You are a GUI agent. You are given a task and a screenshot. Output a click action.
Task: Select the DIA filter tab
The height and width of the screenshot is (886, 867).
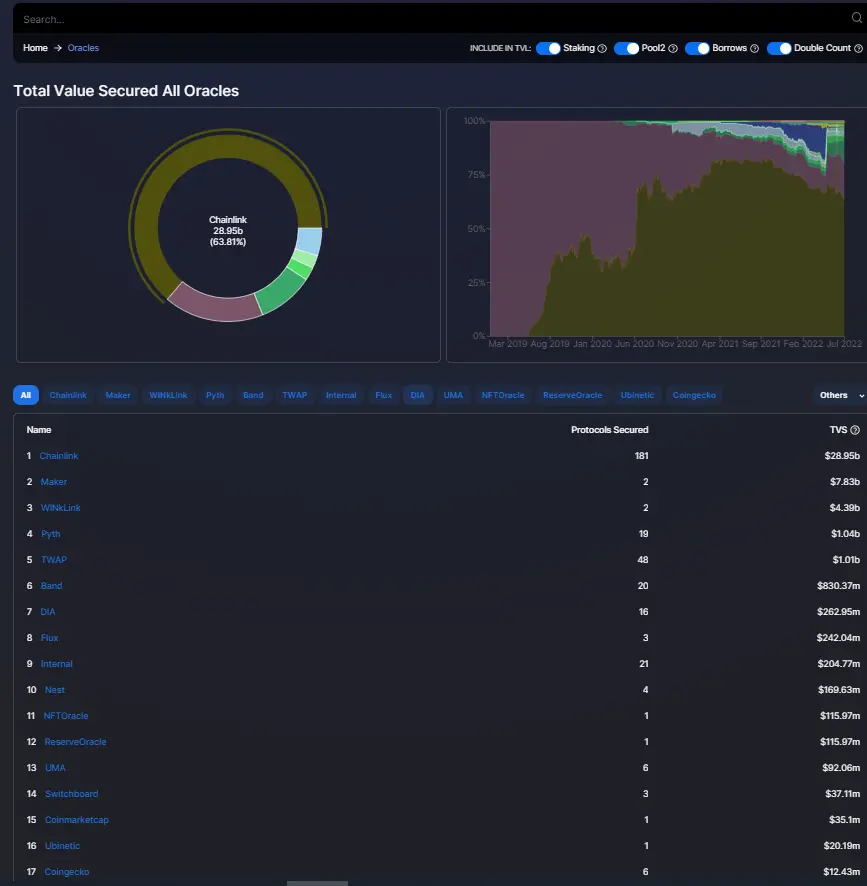[x=417, y=395]
